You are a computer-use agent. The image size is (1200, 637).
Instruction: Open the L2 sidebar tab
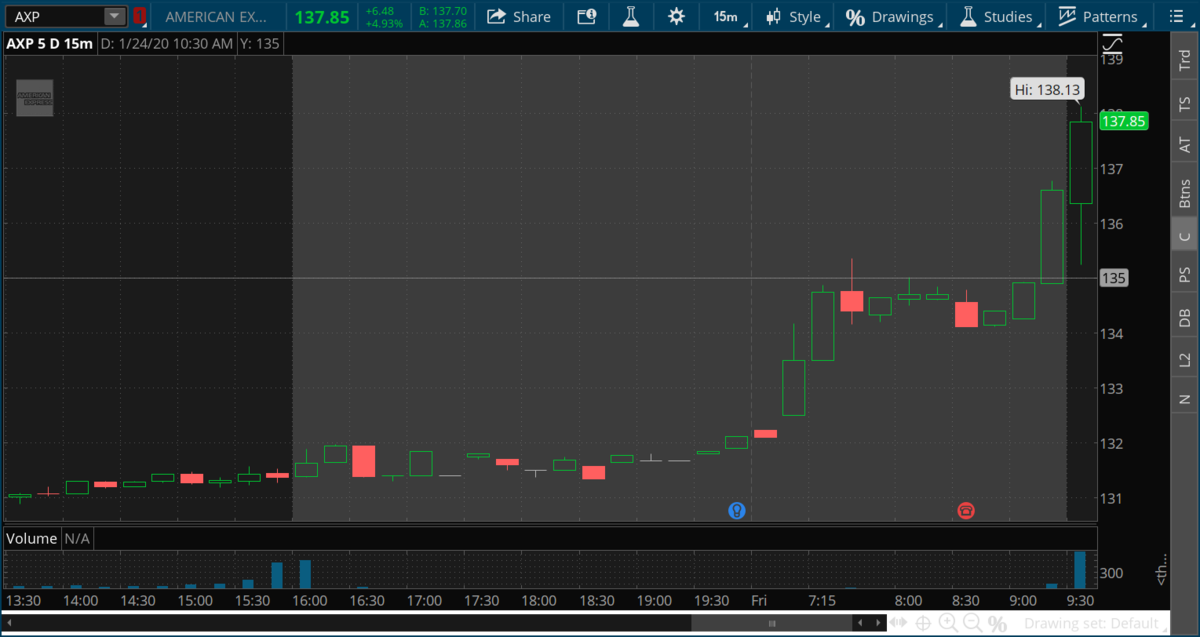pos(1185,359)
